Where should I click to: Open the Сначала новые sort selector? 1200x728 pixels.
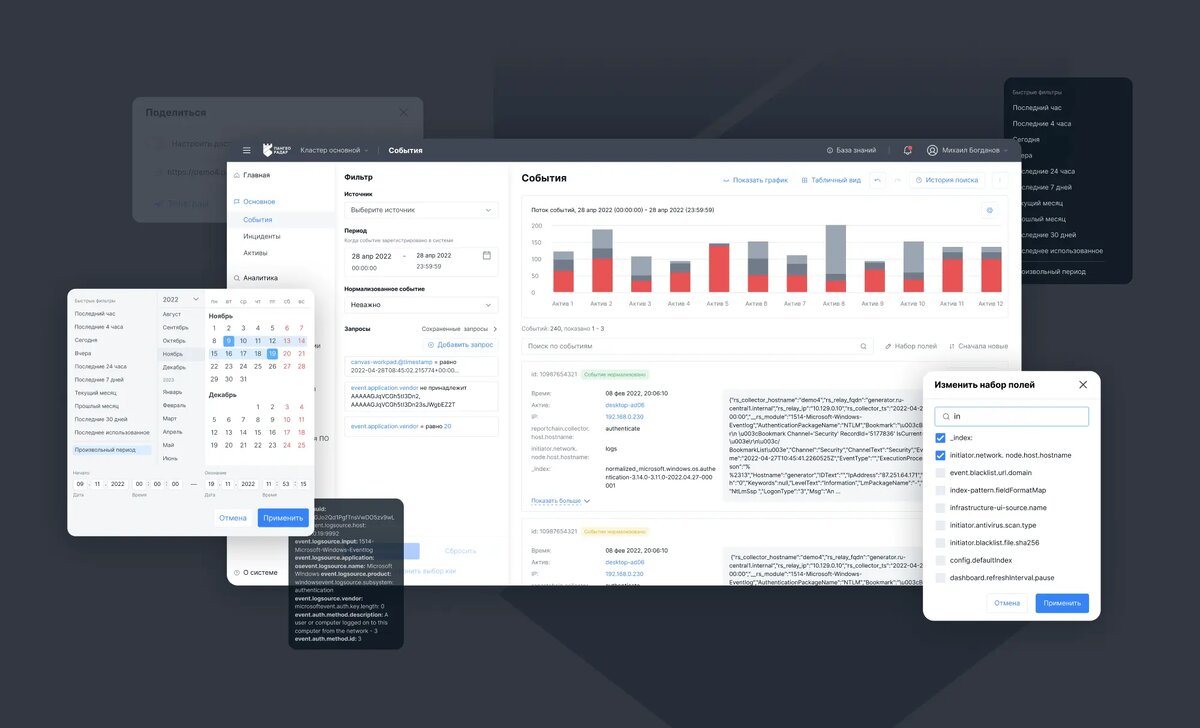[x=978, y=346]
